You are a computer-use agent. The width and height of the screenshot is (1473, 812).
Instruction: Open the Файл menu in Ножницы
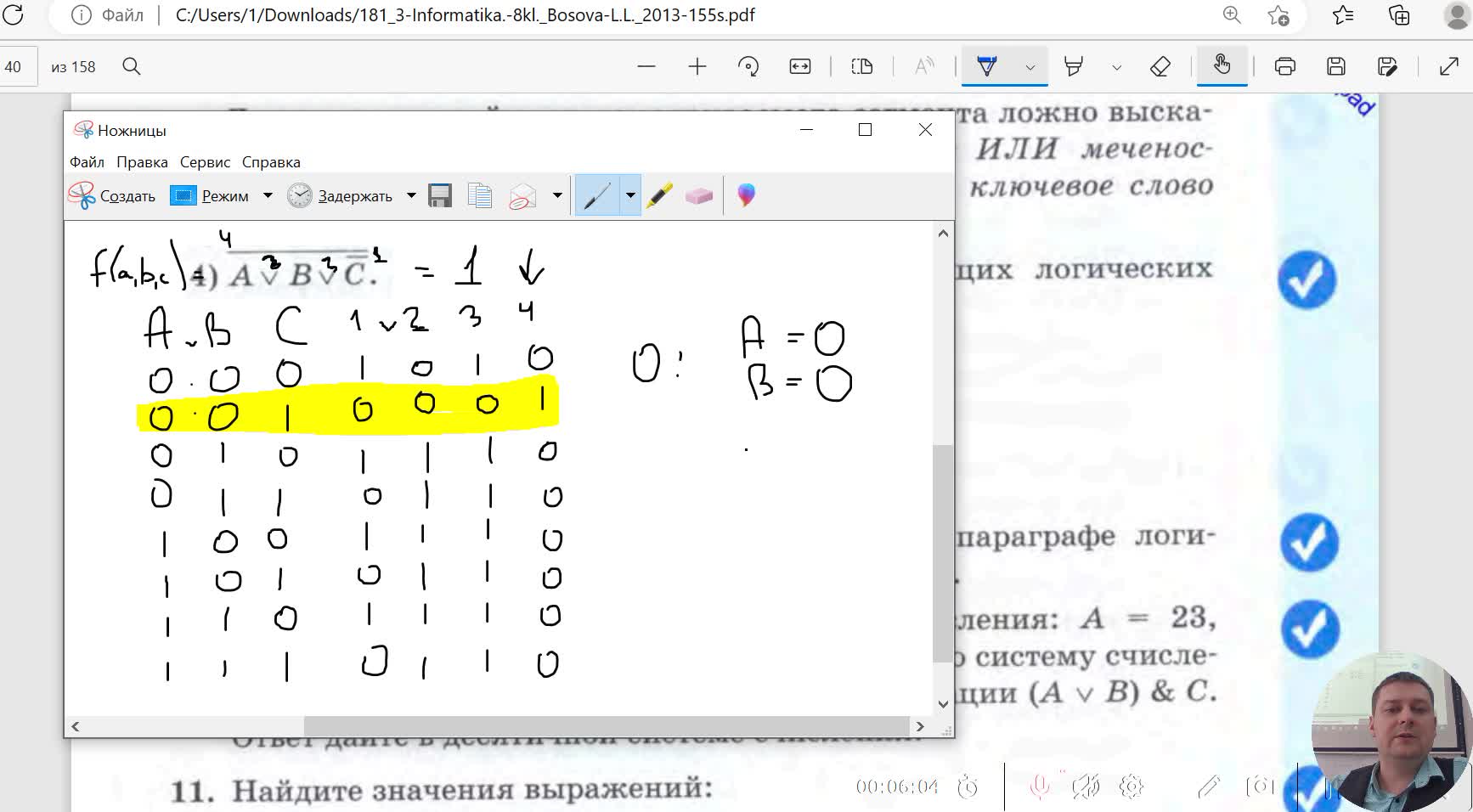pos(87,161)
